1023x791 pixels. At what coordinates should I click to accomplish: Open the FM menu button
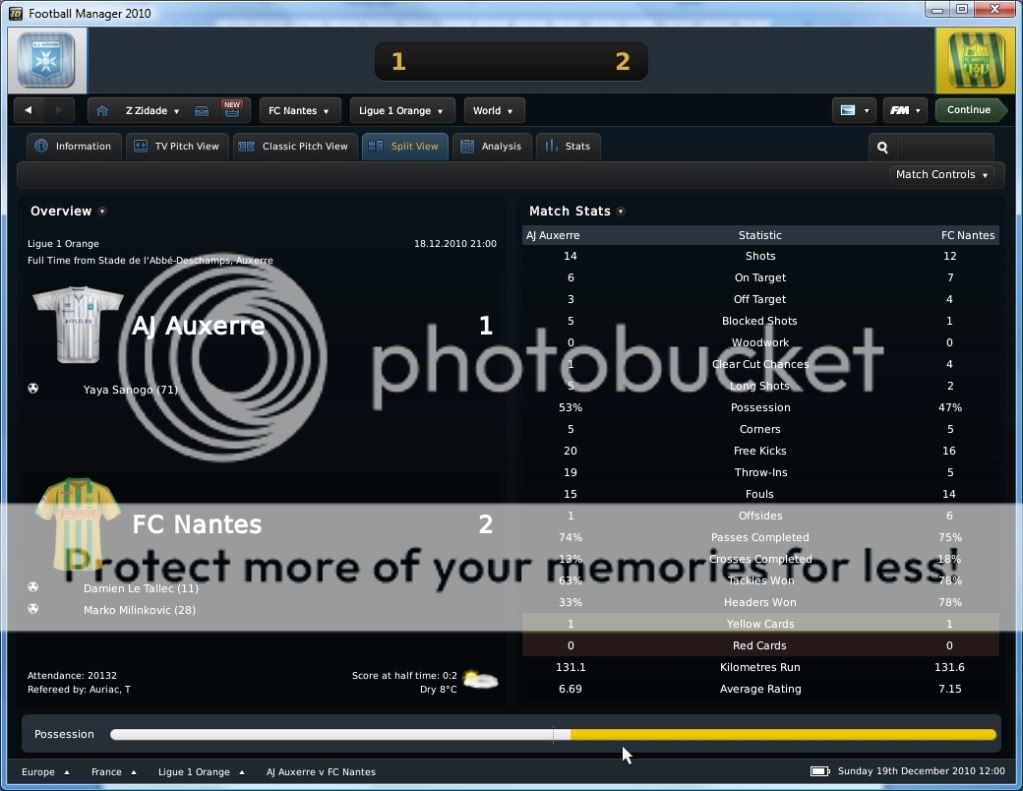(x=904, y=111)
